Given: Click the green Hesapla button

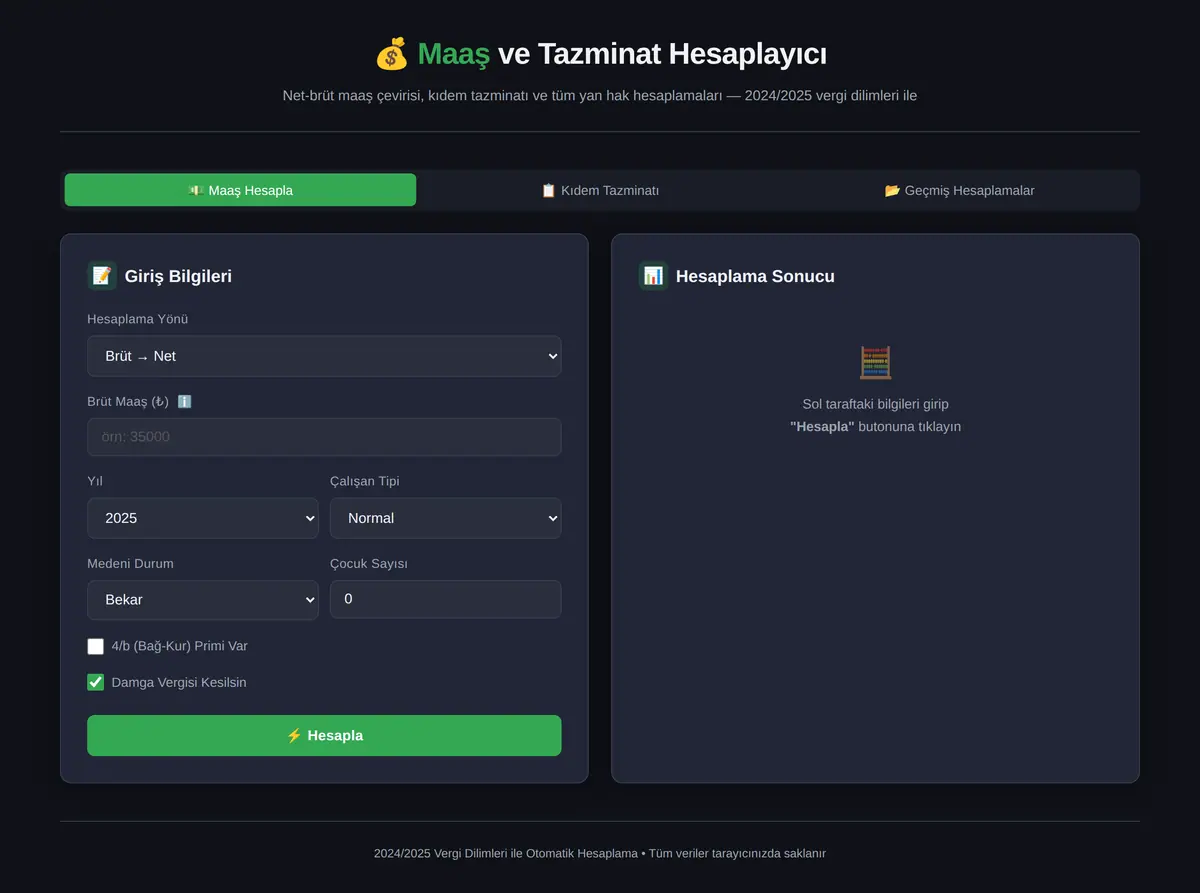Looking at the screenshot, I should (324, 735).
